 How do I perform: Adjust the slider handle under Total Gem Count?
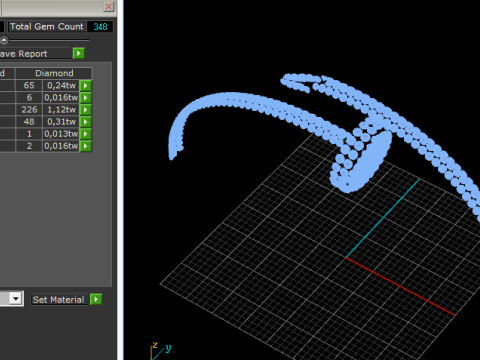[x=4, y=40]
